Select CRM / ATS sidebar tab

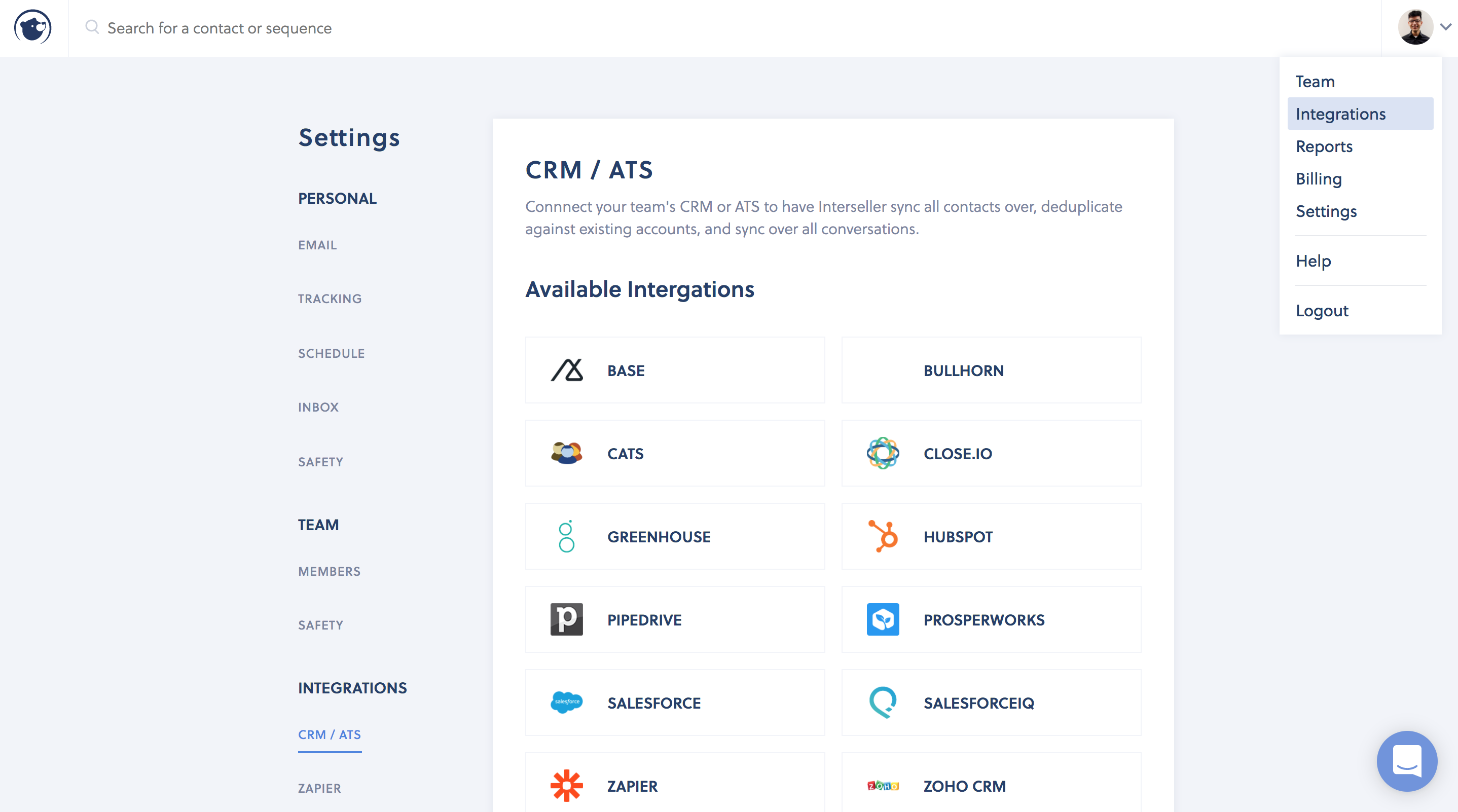pyautogui.click(x=330, y=734)
